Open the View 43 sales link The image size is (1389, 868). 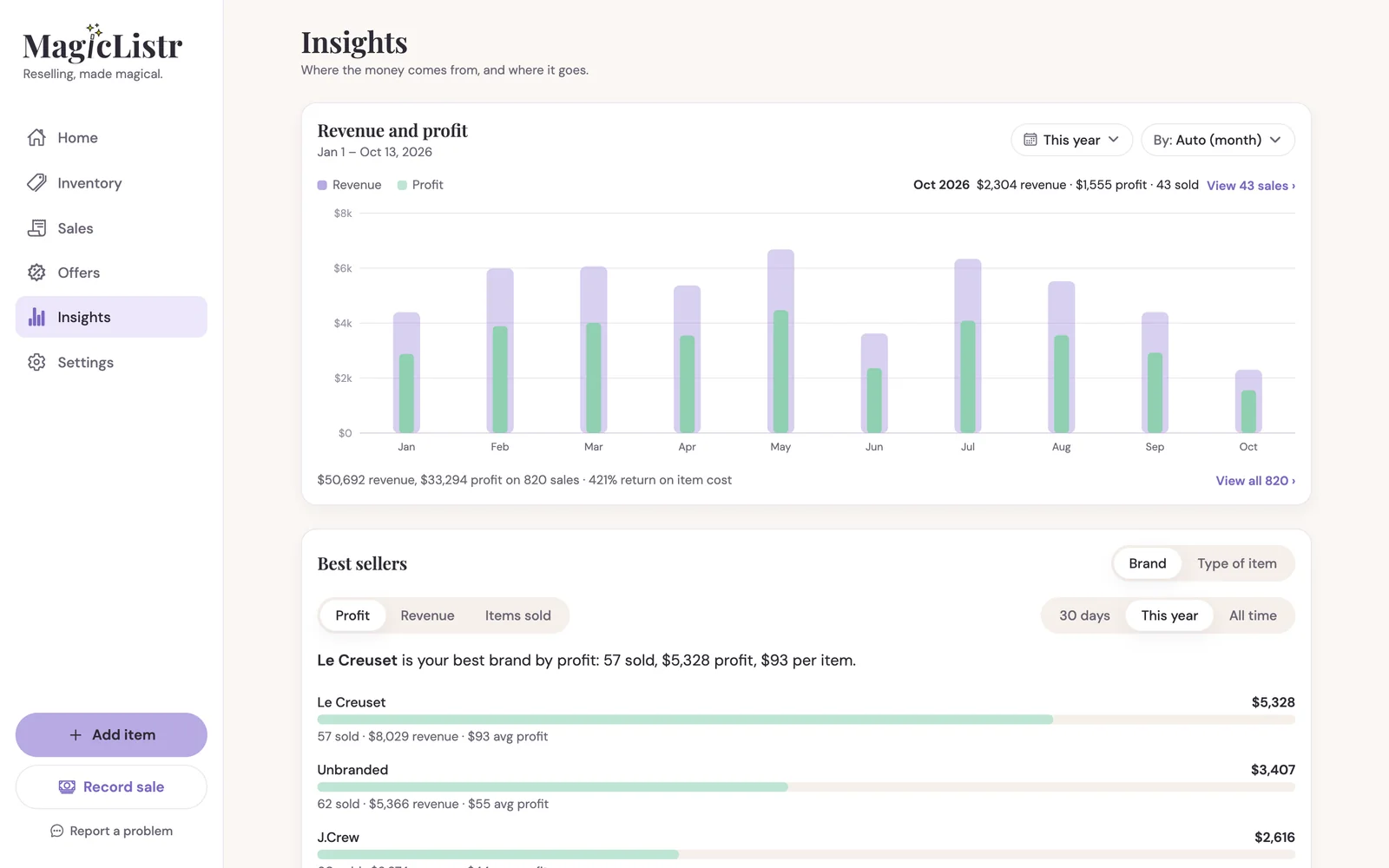click(1251, 186)
